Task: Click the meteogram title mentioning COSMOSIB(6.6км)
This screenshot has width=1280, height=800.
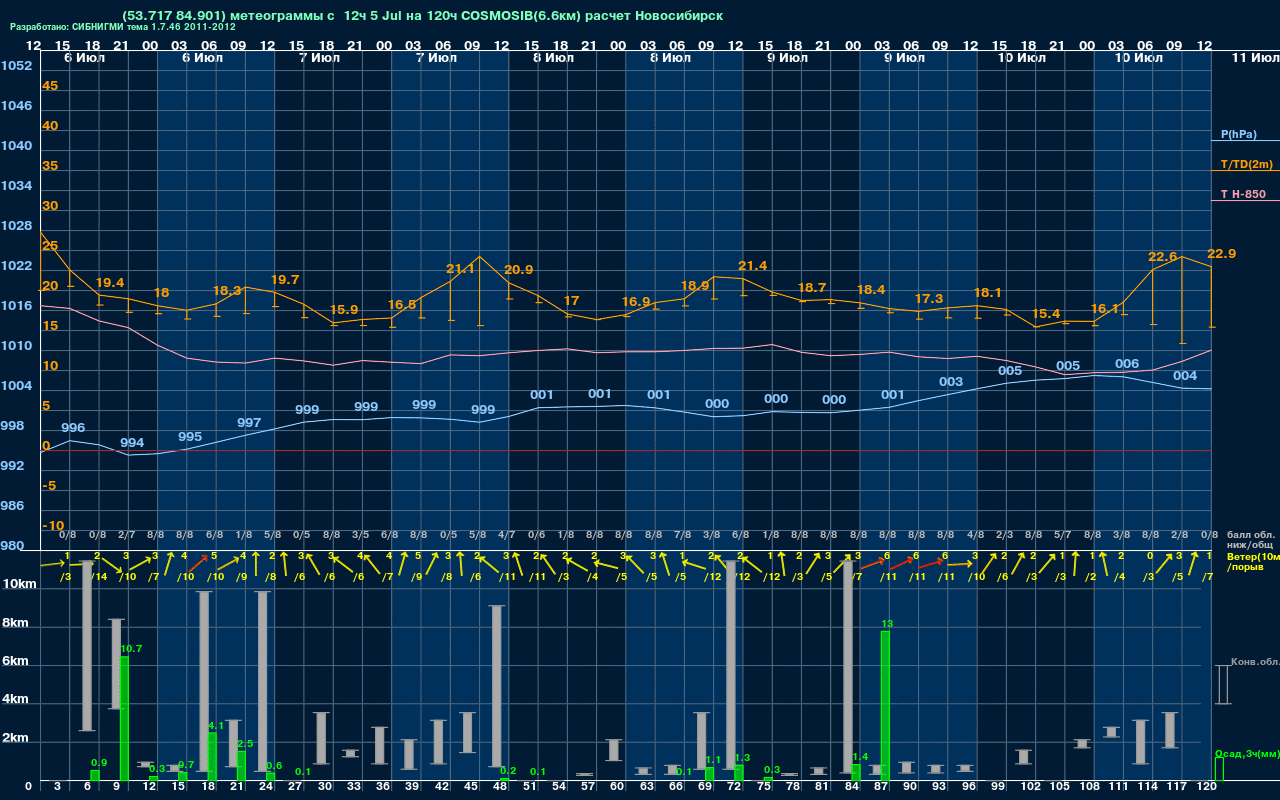Action: 423,16
